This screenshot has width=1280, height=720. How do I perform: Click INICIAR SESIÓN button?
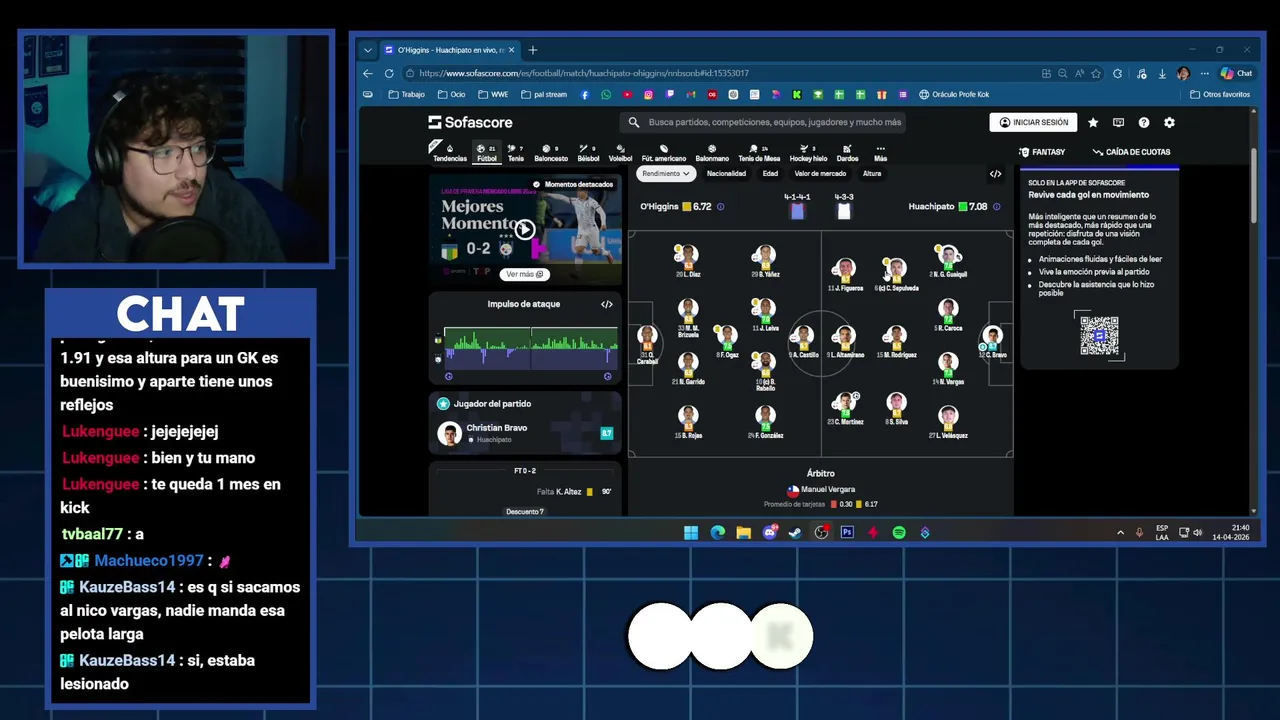tap(1033, 122)
